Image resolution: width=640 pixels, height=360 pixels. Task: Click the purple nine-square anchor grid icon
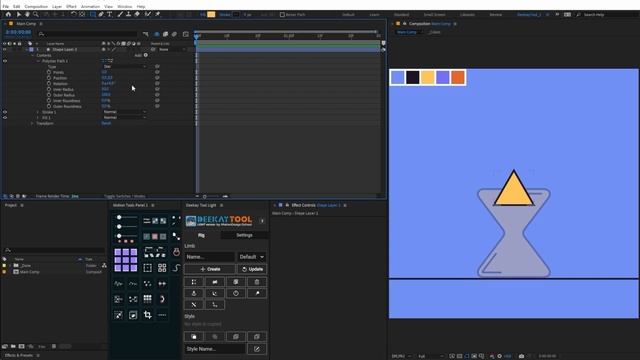(126, 260)
